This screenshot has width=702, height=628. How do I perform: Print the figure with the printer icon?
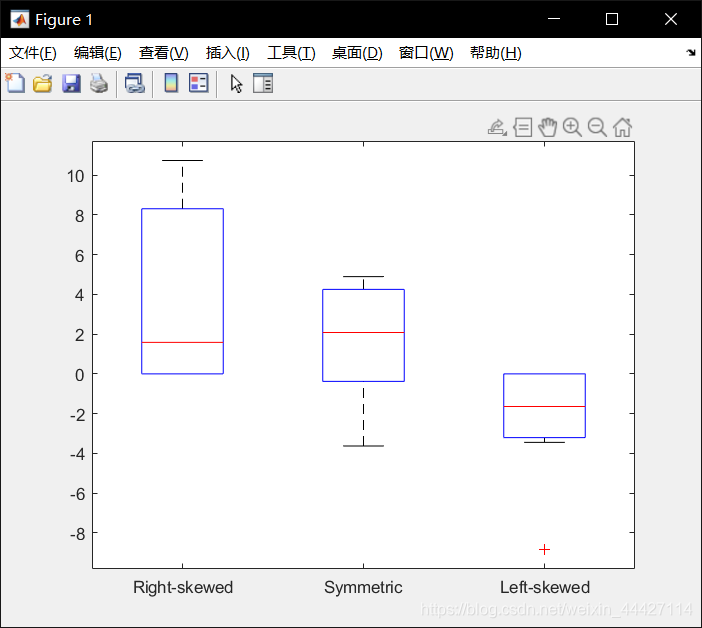point(99,84)
